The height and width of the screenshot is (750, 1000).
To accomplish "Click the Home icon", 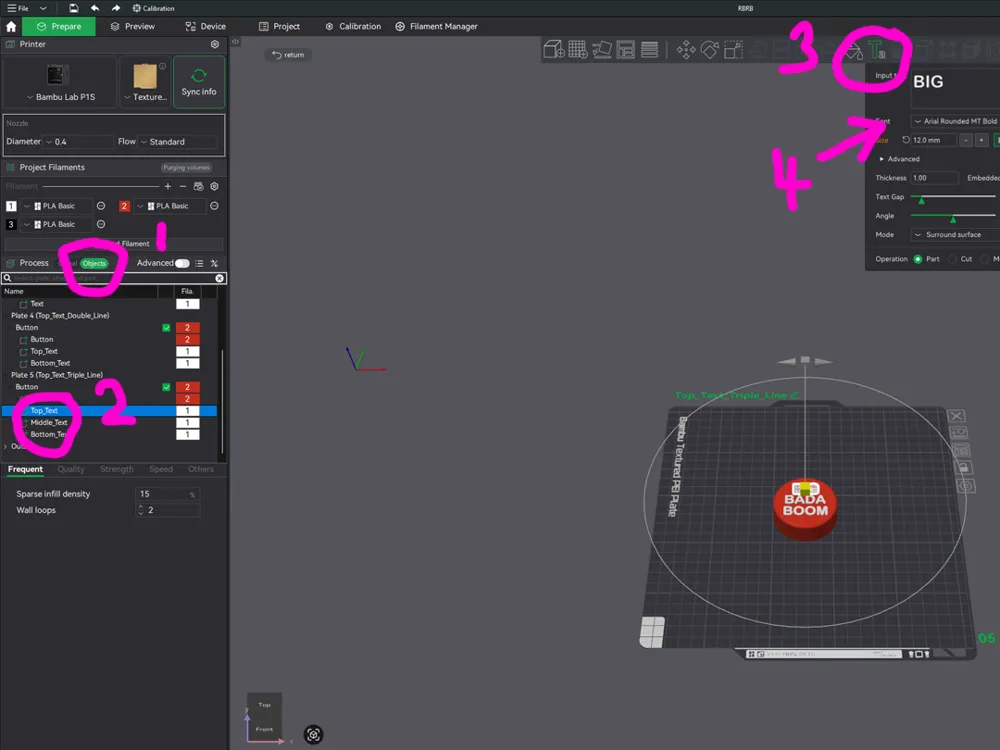I will tap(11, 27).
